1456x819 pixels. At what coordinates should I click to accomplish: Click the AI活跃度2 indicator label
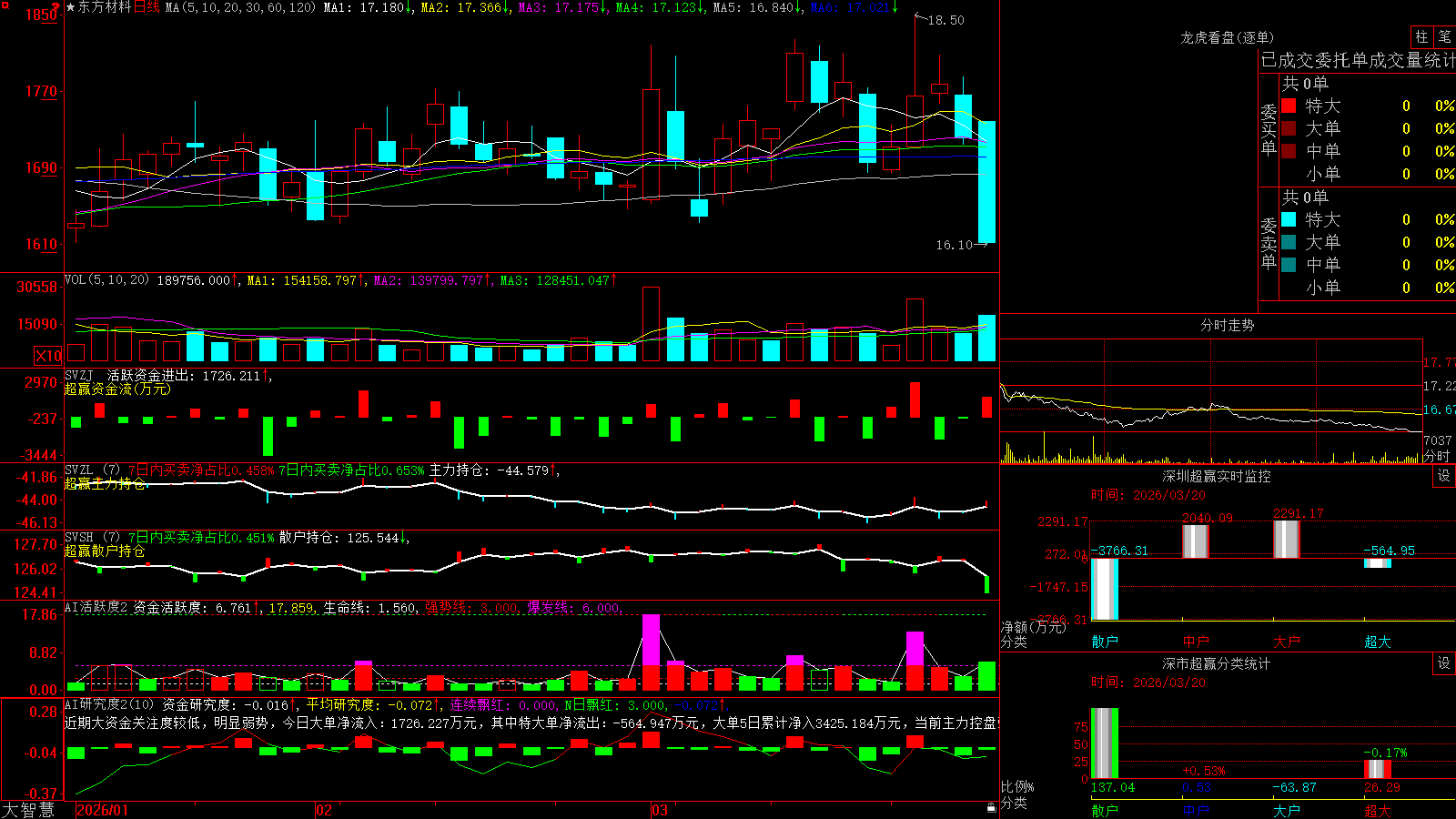coord(96,607)
